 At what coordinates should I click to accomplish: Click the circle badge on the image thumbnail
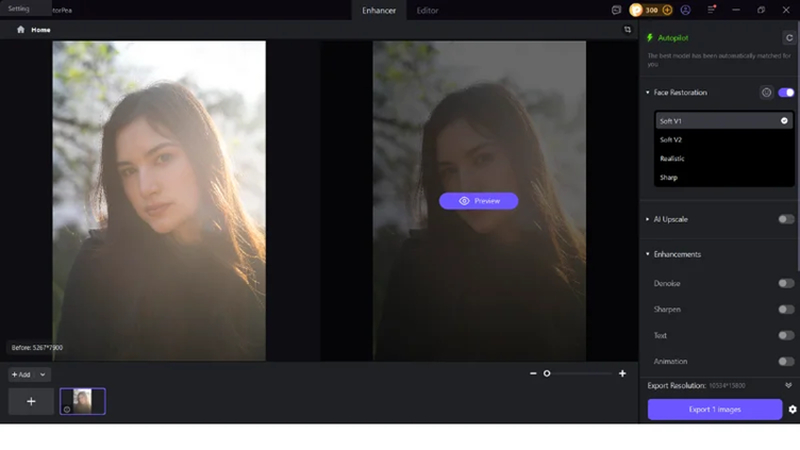tap(67, 409)
